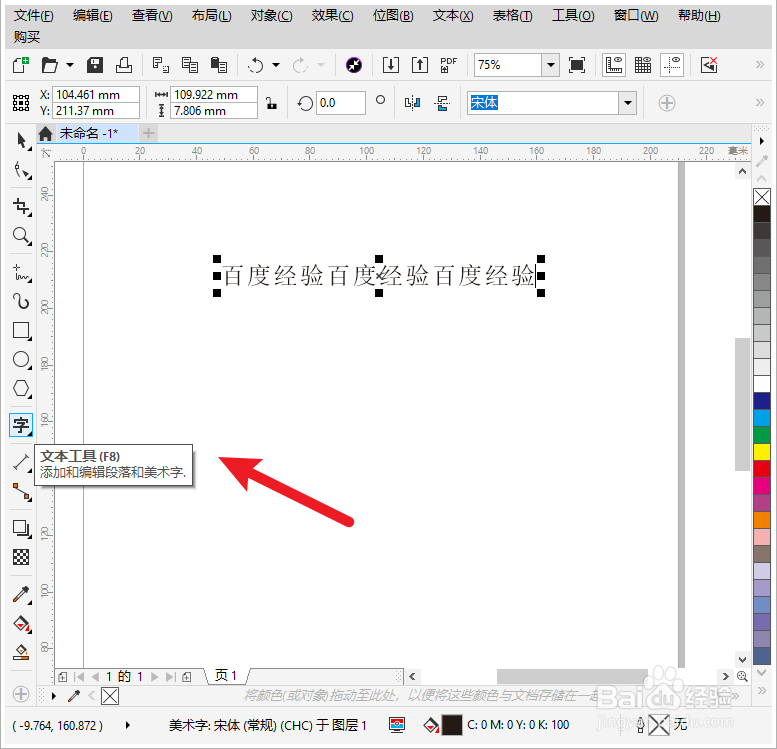Select the Shape edit tool
Screen dimensions: 777x749
point(21,170)
